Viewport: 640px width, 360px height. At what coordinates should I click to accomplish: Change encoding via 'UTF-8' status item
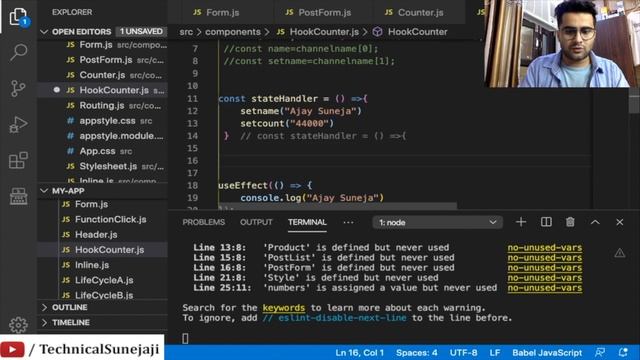[463, 353]
